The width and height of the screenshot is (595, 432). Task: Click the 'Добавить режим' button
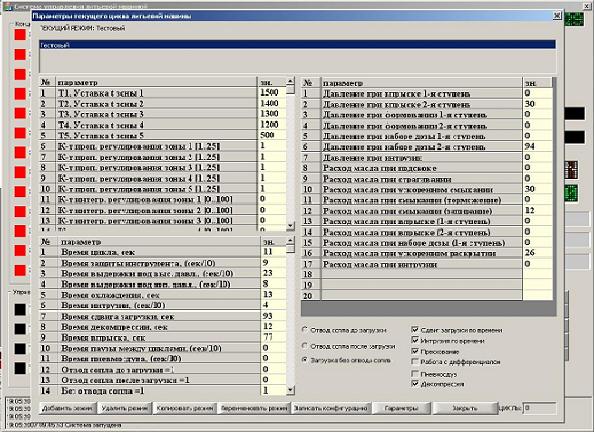pyautogui.click(x=68, y=408)
